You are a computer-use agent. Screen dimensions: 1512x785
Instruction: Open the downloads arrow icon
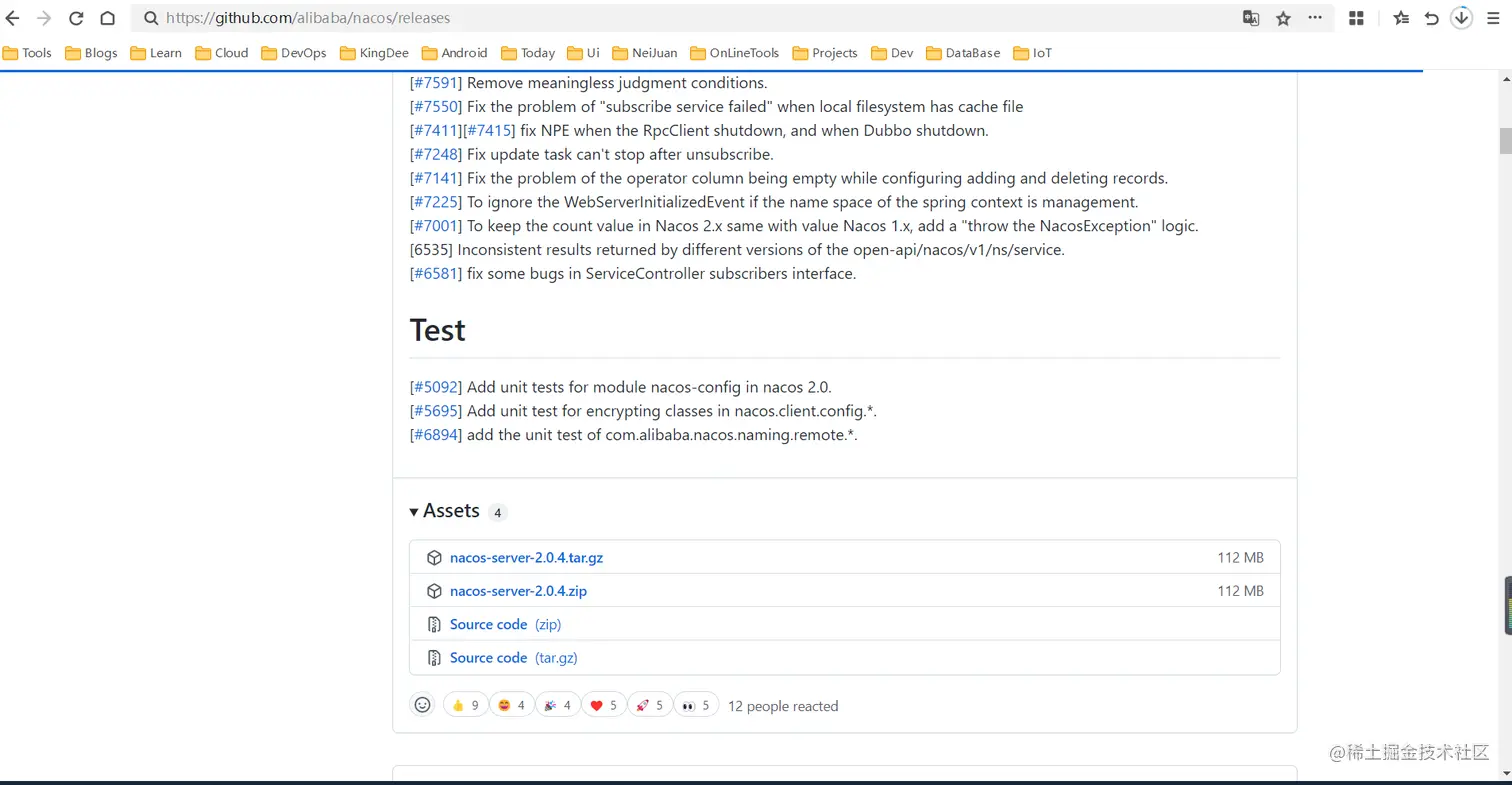click(x=1461, y=18)
